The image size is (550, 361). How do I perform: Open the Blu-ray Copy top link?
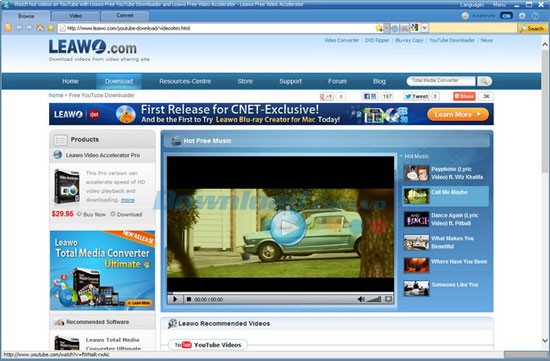click(409, 40)
